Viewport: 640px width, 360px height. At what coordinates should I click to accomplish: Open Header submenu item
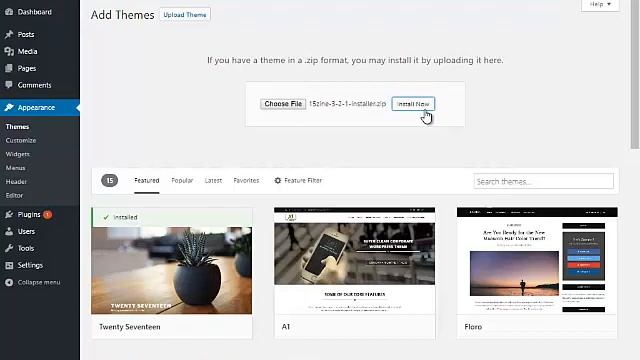[x=16, y=182]
